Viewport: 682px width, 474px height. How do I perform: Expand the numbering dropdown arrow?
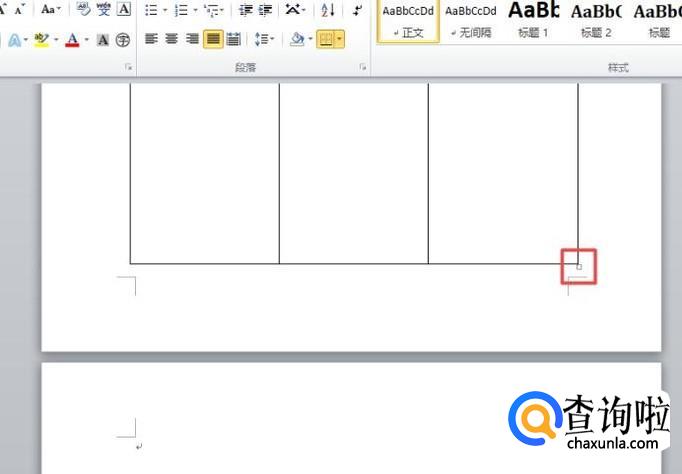pyautogui.click(x=195, y=10)
